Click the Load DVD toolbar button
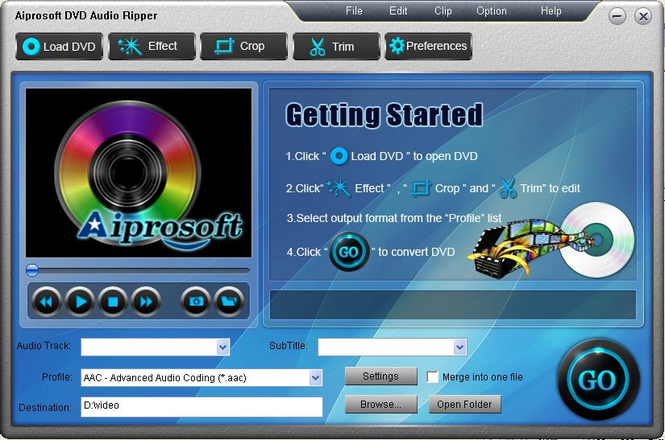Screen dimensions: 665x440 [59, 46]
